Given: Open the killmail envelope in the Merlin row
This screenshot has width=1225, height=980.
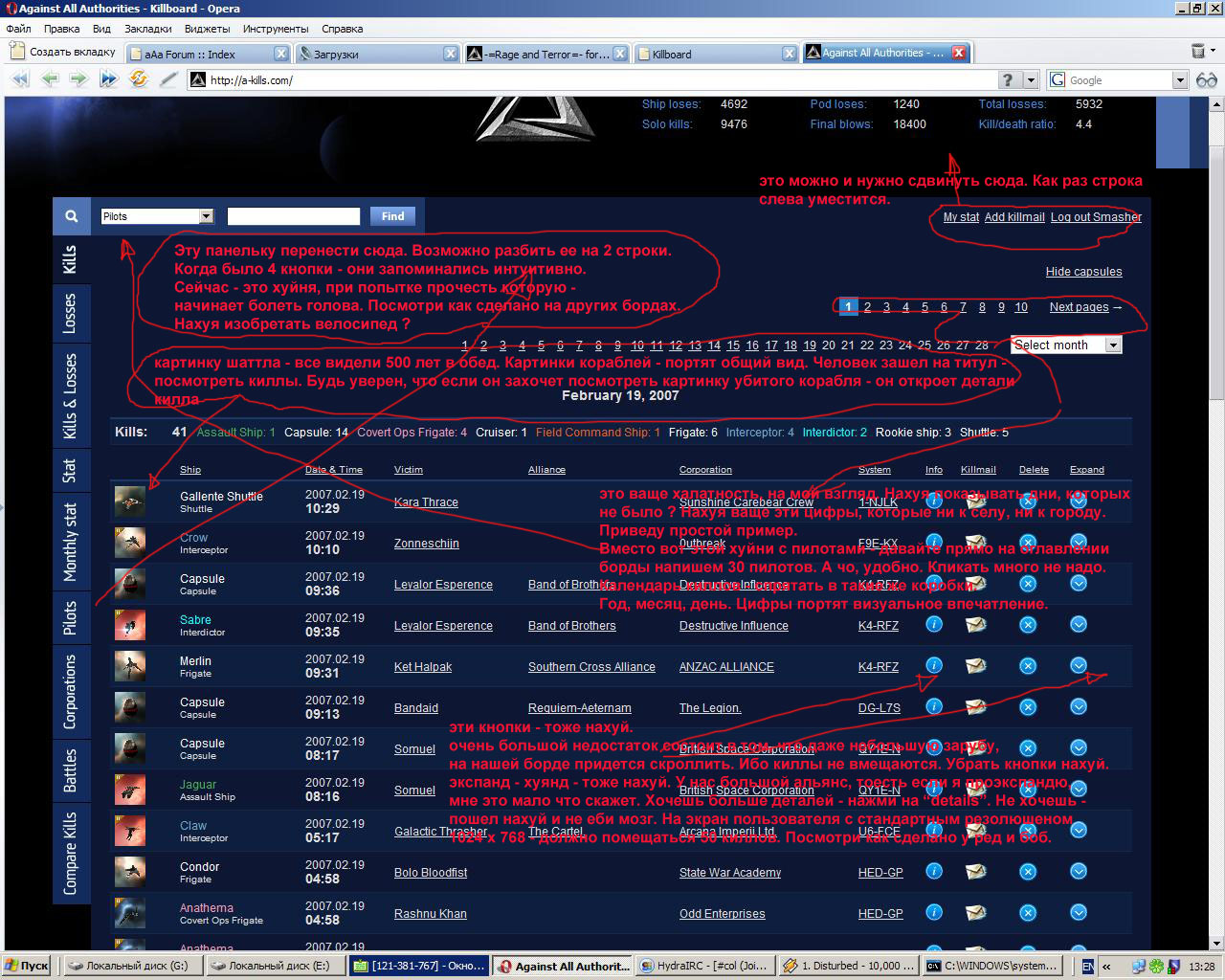Looking at the screenshot, I should pyautogui.click(x=976, y=665).
